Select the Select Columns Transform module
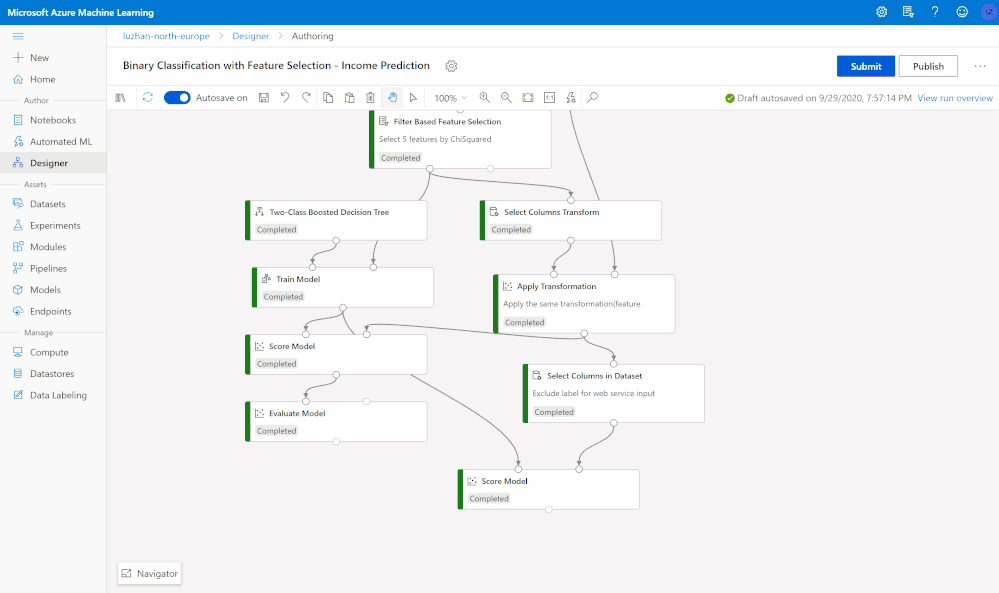999x593 pixels. 571,220
